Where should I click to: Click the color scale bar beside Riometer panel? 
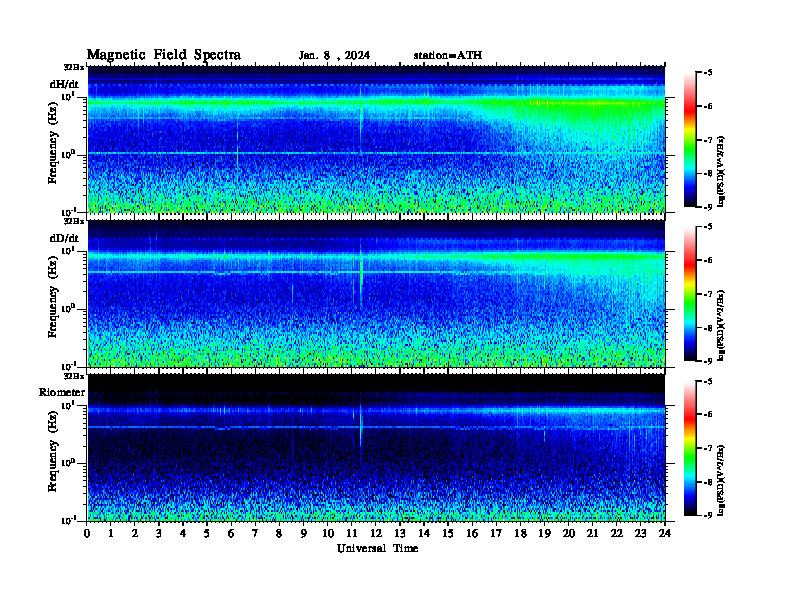pos(690,448)
